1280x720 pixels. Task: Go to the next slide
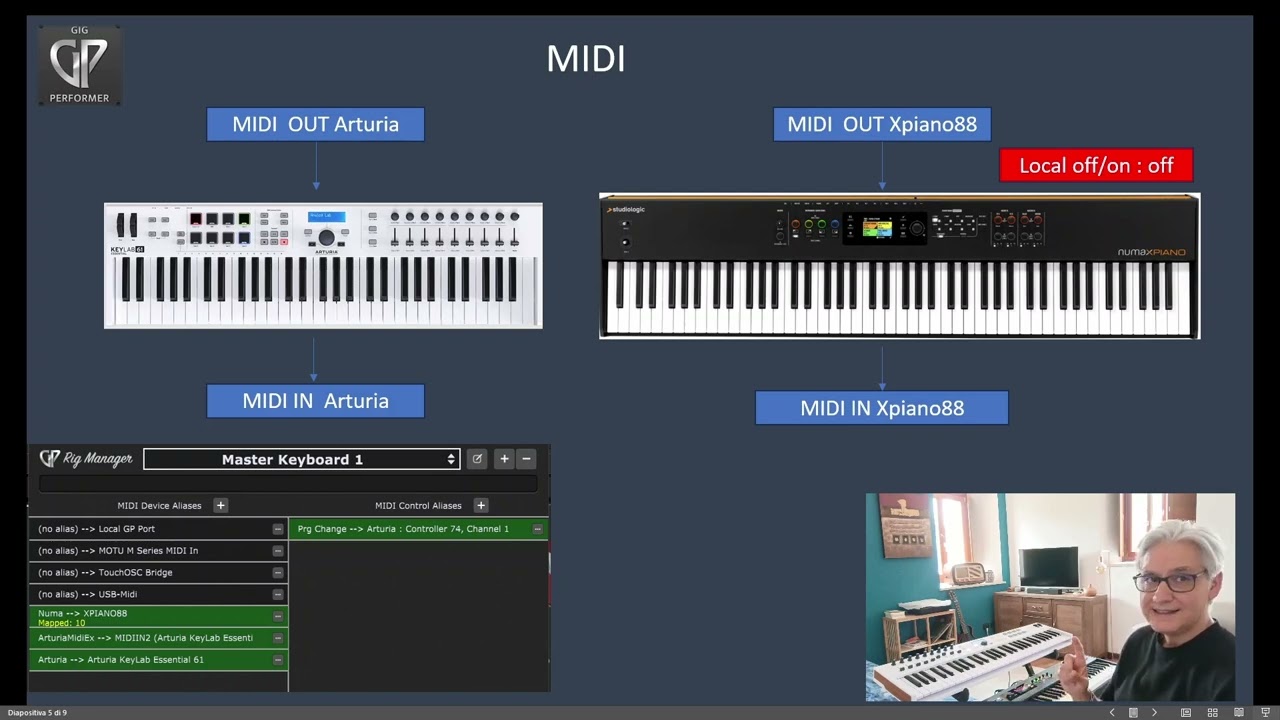tap(1154, 713)
